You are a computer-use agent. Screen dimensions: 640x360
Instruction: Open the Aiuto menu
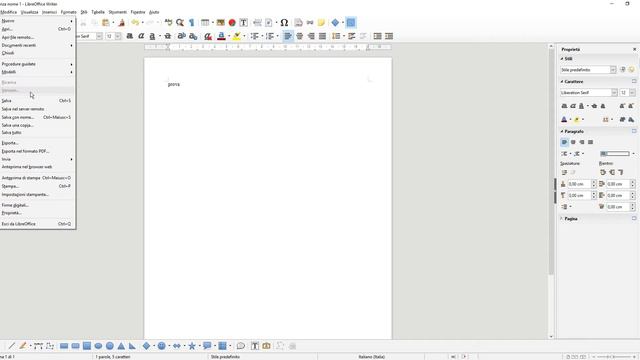click(154, 12)
